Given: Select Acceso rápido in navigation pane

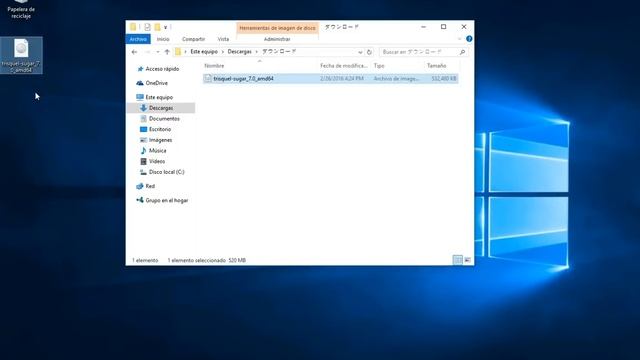Looking at the screenshot, I should (162, 69).
